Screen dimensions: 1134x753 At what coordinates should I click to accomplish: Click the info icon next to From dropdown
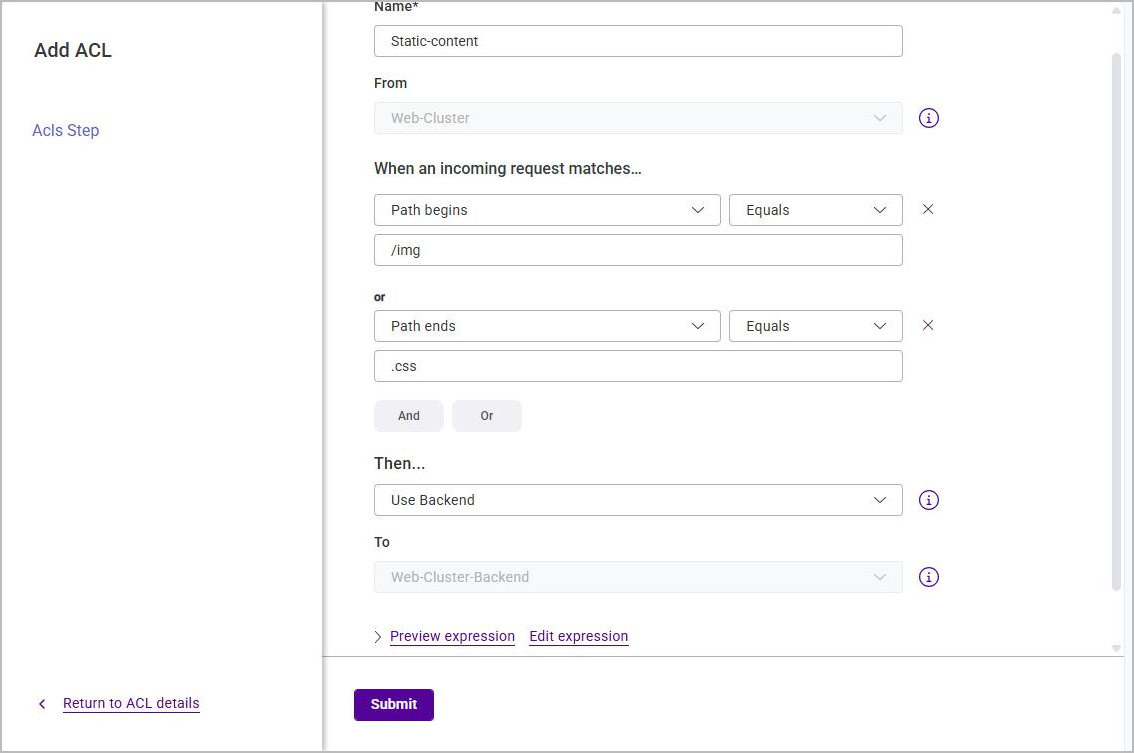pyautogui.click(x=929, y=118)
